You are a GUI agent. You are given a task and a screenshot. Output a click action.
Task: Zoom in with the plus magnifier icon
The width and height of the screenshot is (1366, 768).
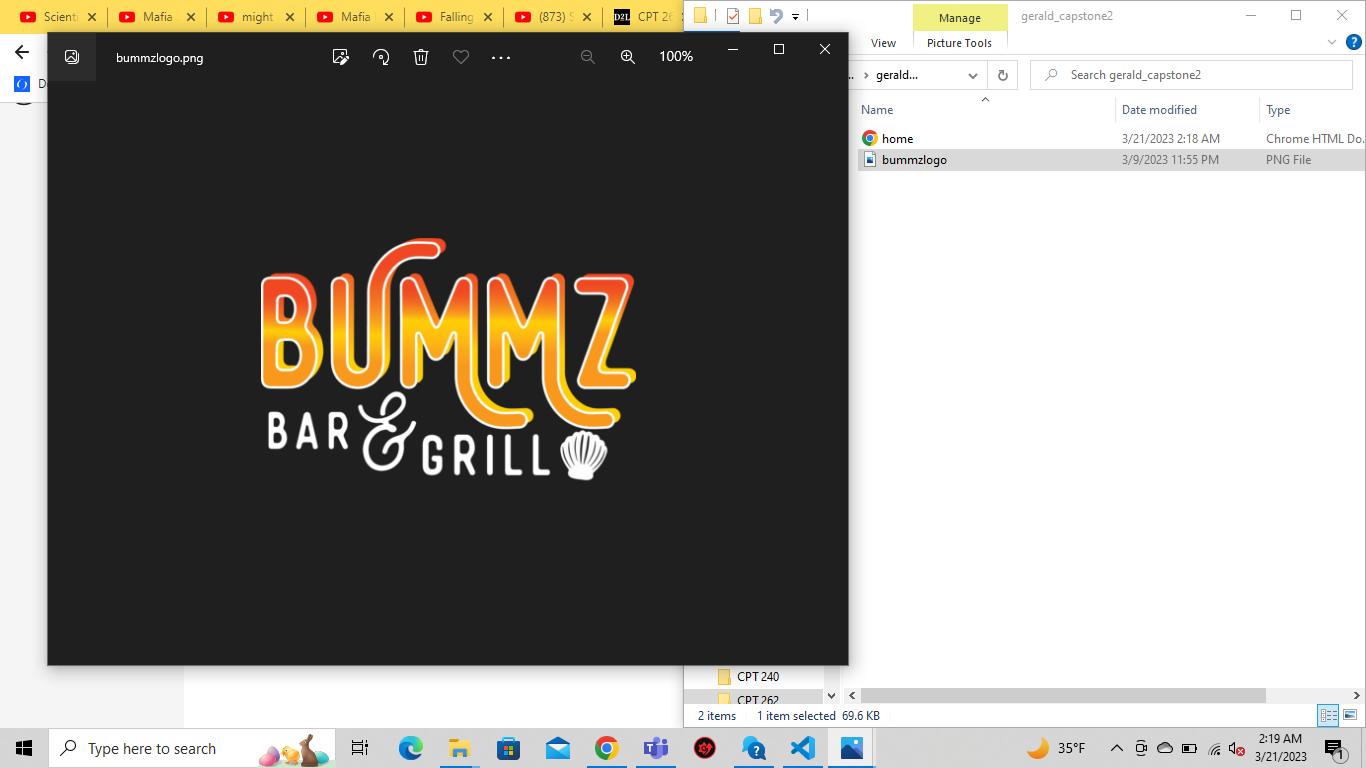point(628,57)
